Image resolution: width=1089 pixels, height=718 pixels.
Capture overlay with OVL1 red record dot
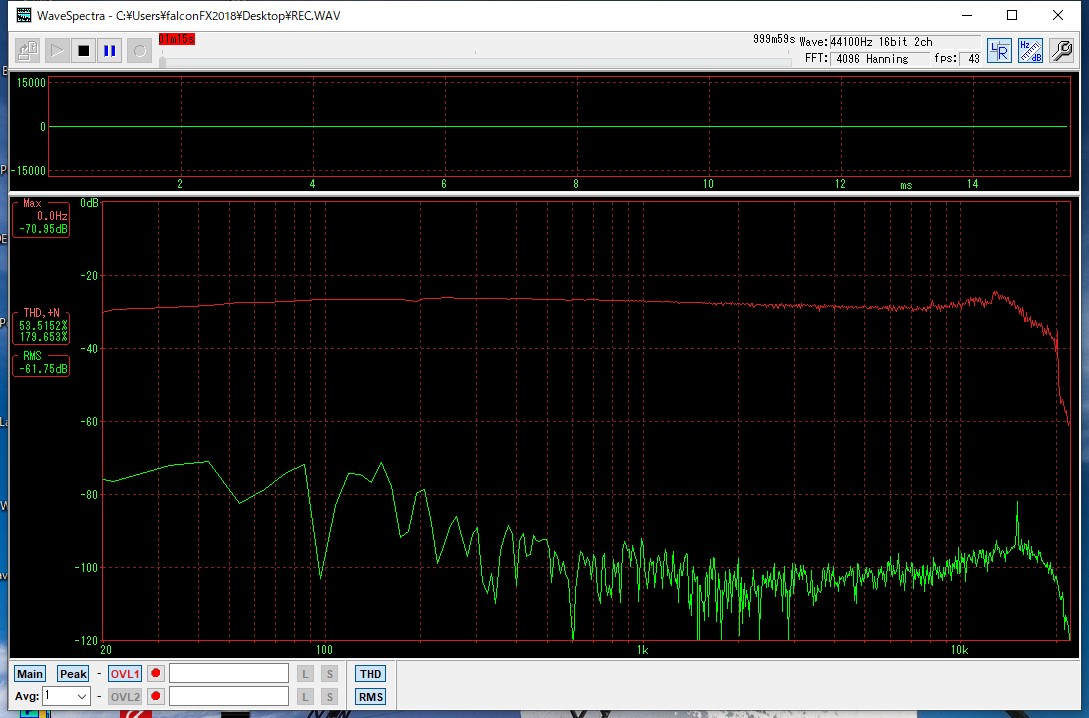click(x=156, y=674)
